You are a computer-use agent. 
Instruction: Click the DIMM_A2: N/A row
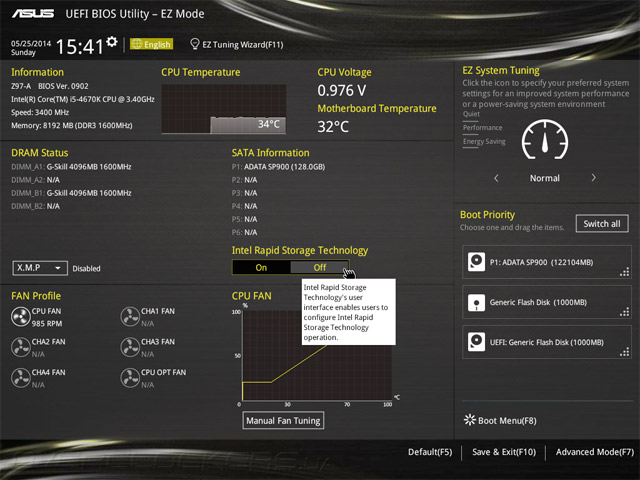pos(36,180)
